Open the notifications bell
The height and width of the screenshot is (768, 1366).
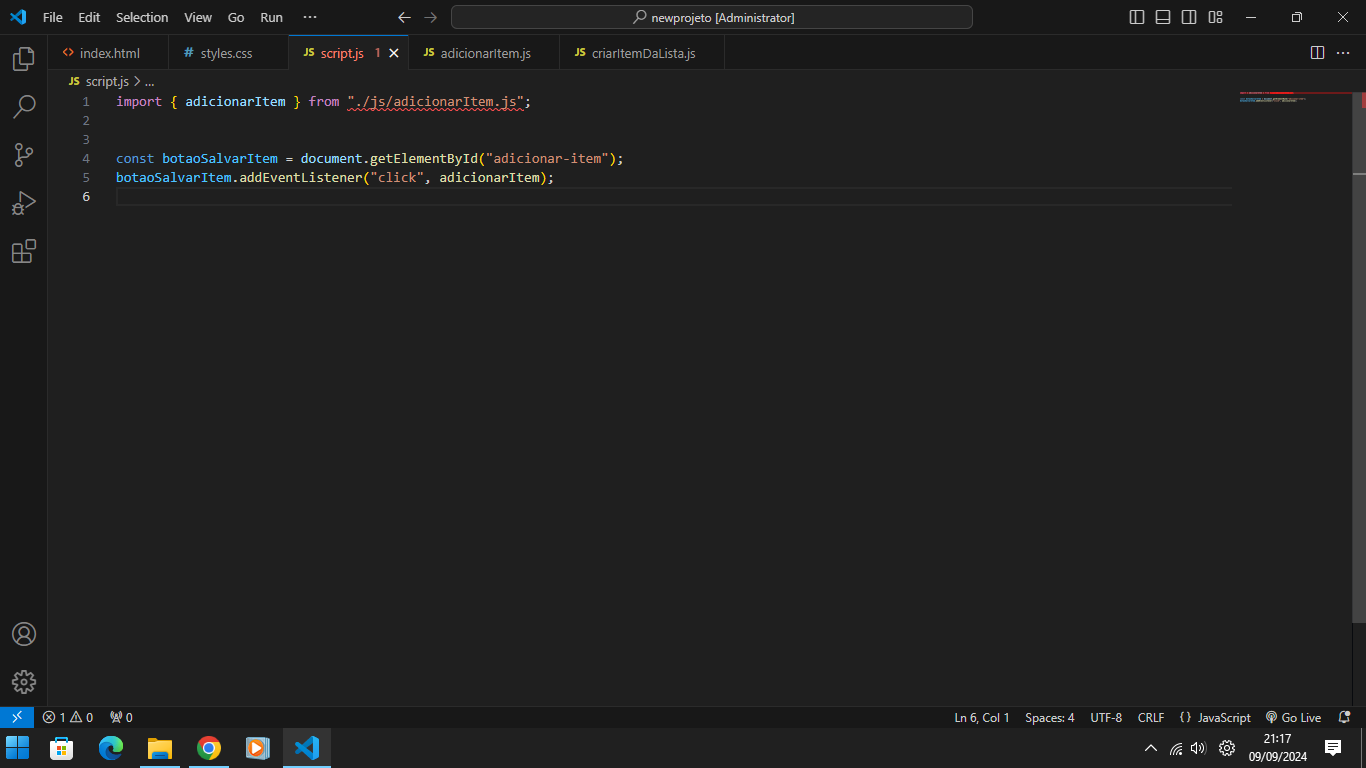coord(1344,717)
